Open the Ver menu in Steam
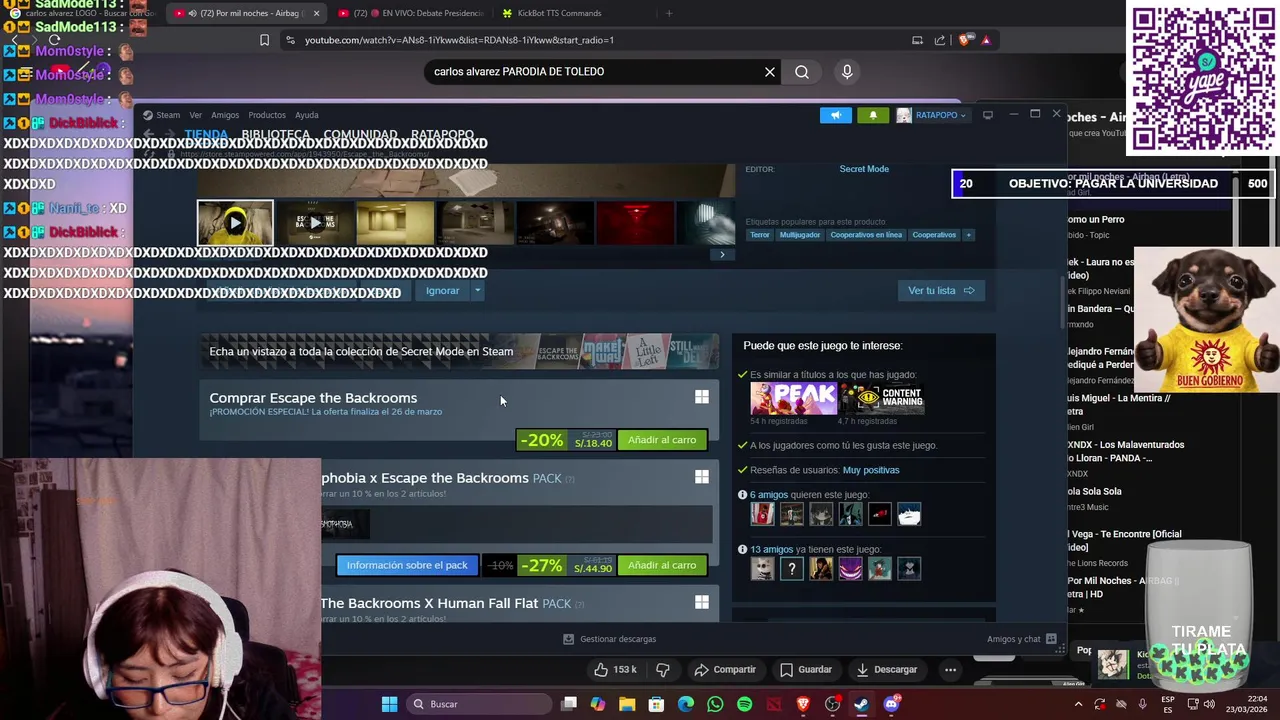 pos(195,115)
